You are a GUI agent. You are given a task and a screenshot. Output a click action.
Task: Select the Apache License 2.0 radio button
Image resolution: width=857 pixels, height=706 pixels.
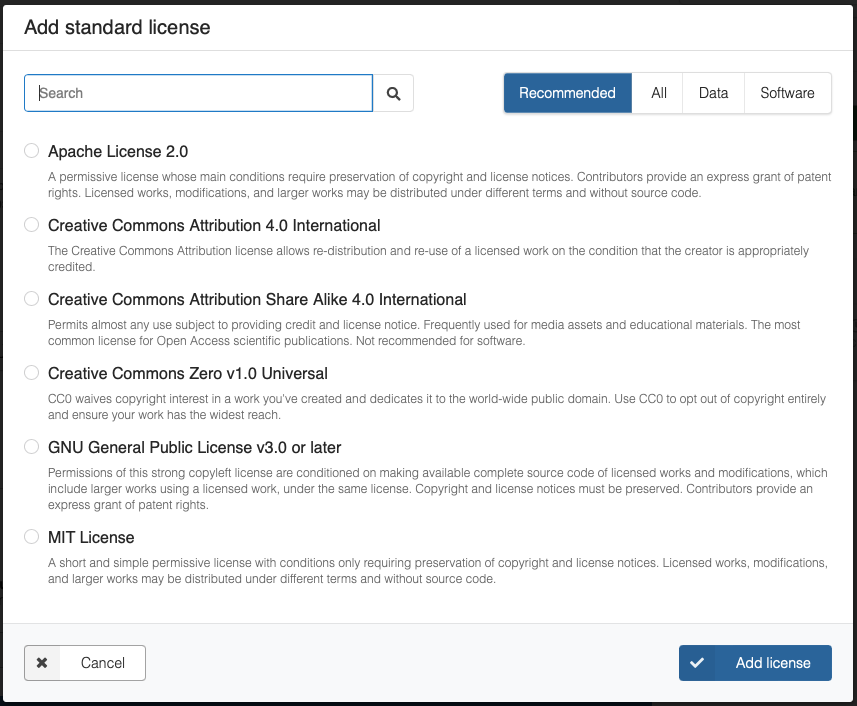coord(32,151)
